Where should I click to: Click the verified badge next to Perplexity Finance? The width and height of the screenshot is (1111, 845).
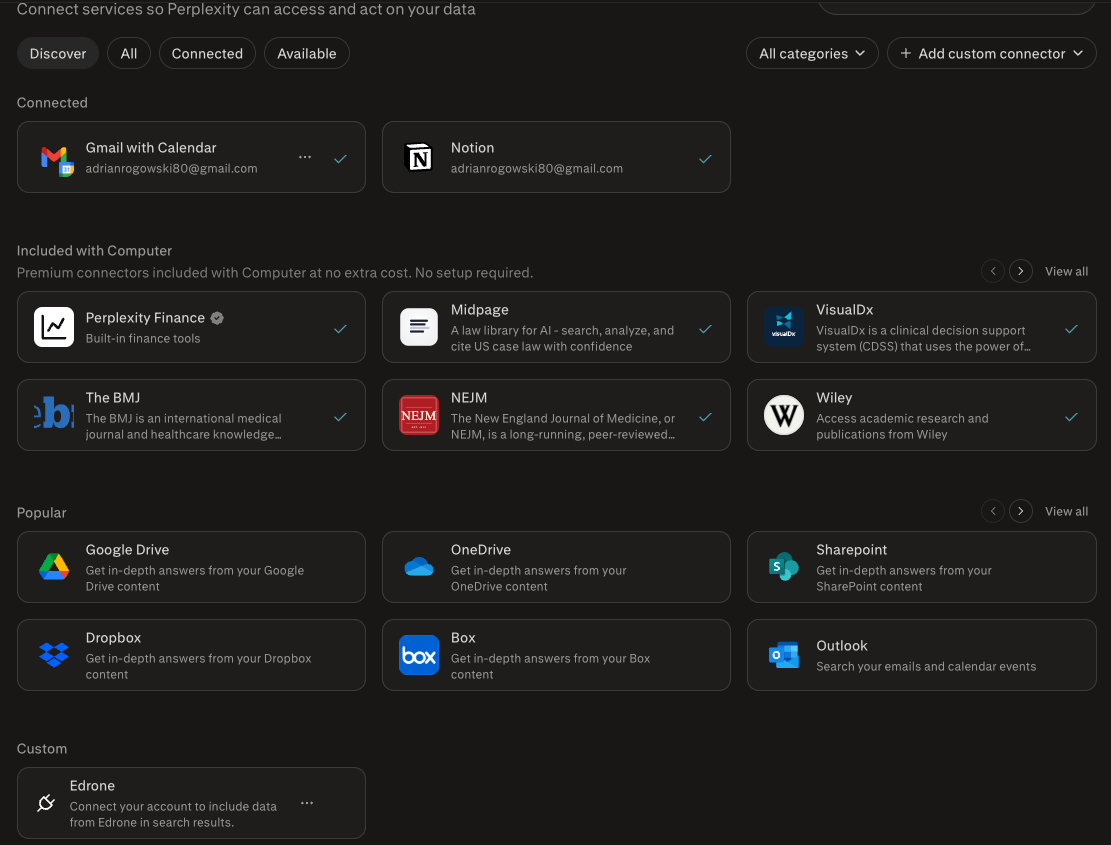[x=218, y=318]
